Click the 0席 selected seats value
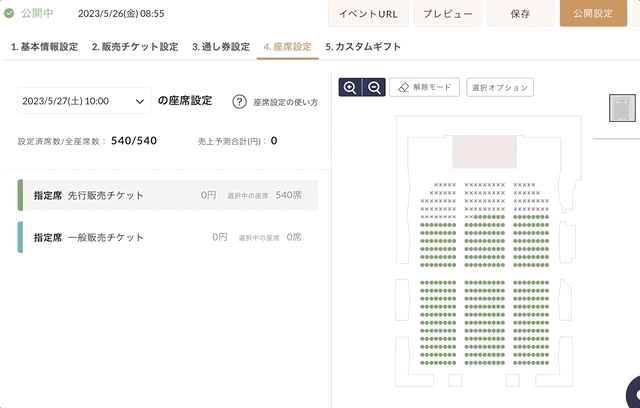Screen dimensions: 640x408 tap(294, 237)
